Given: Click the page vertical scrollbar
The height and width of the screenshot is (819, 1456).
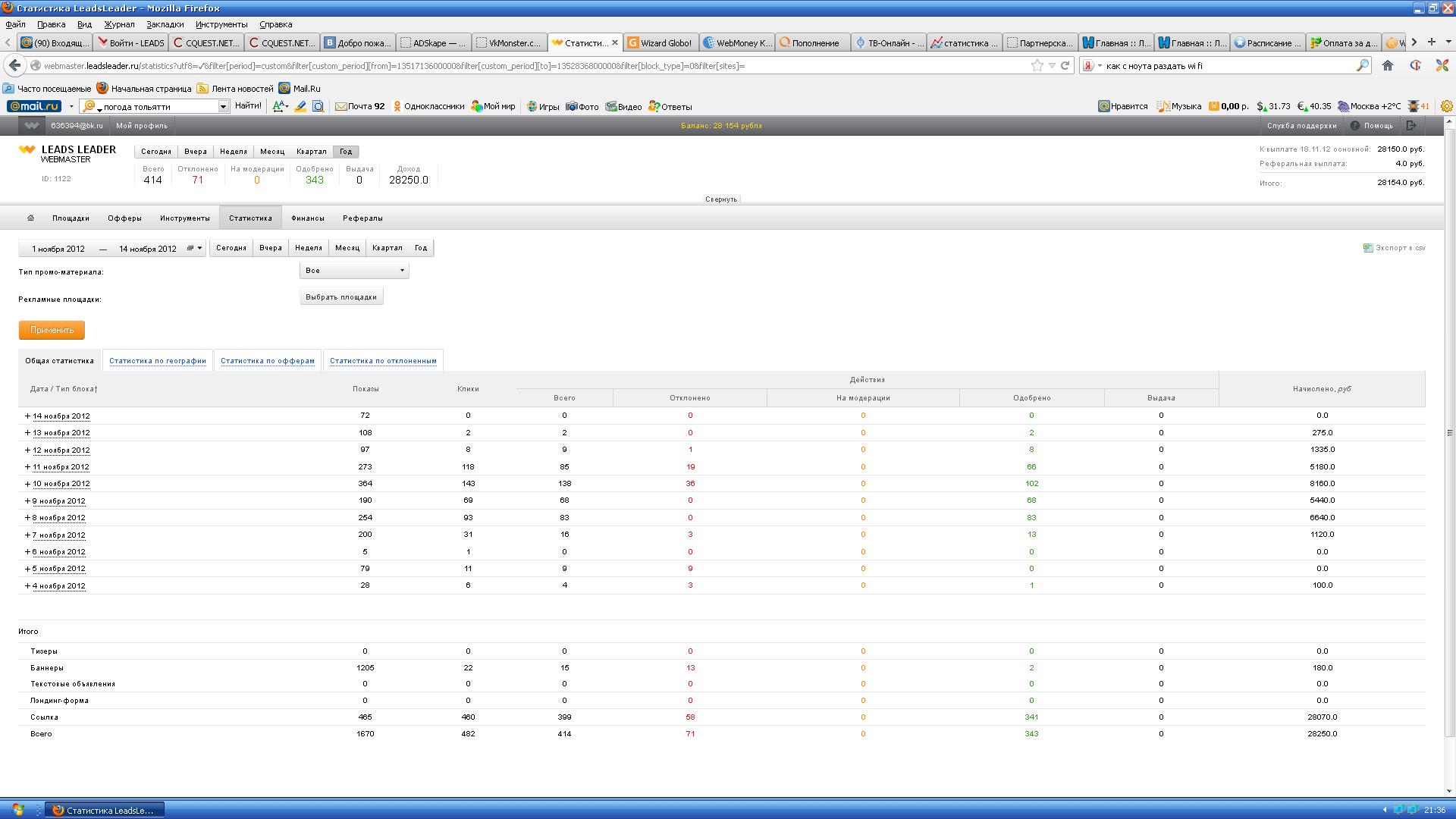Looking at the screenshot, I should pos(1449,432).
